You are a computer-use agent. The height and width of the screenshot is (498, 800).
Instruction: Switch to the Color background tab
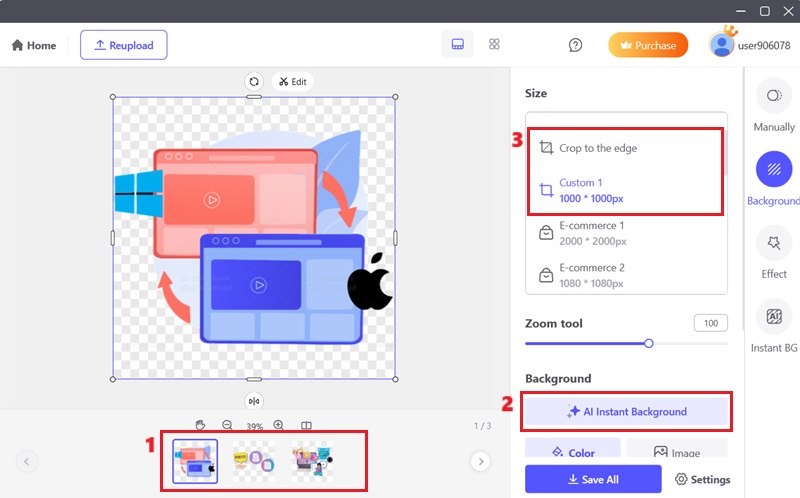572,449
